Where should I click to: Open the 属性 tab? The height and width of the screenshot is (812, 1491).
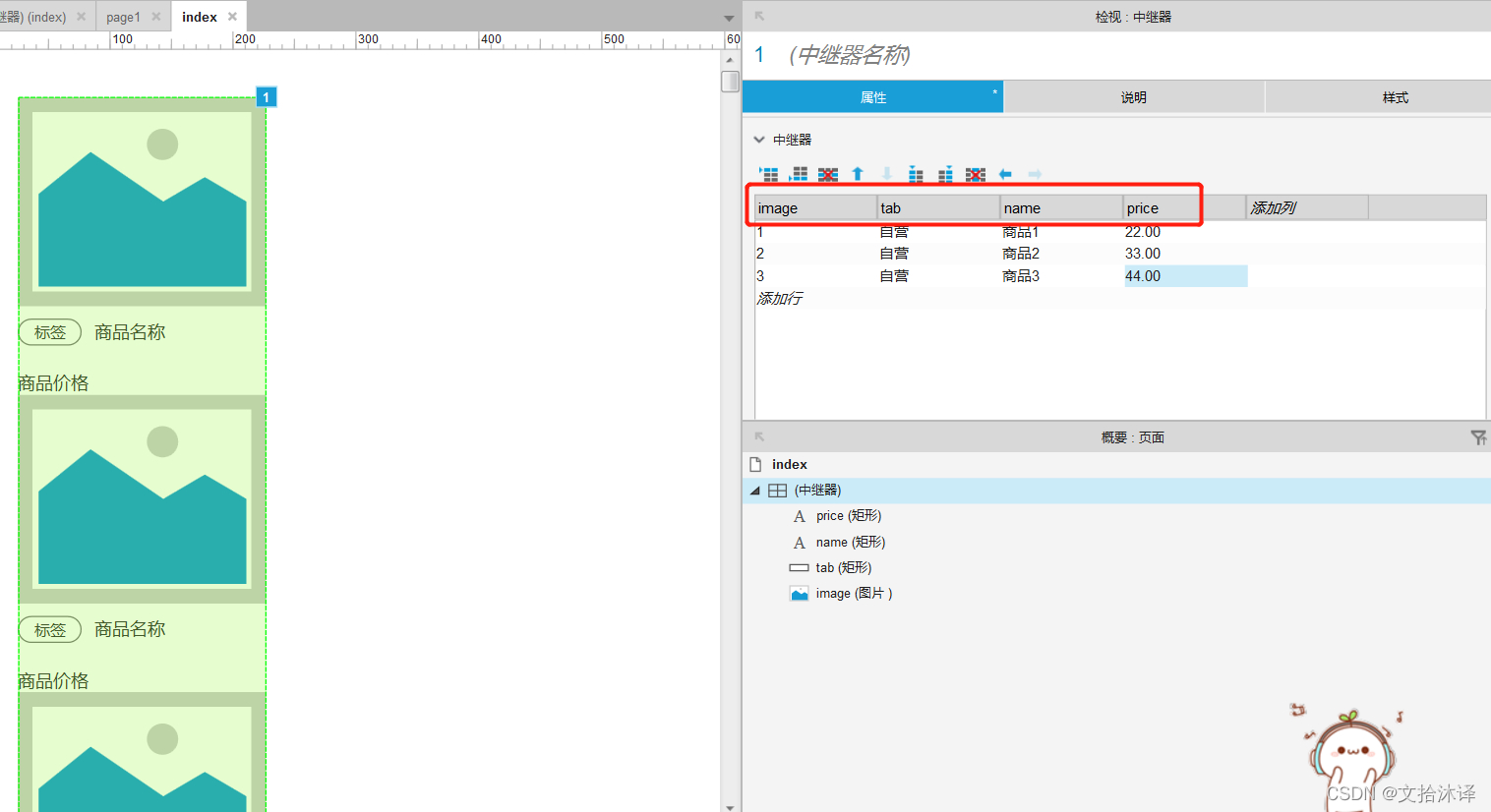pos(873,97)
